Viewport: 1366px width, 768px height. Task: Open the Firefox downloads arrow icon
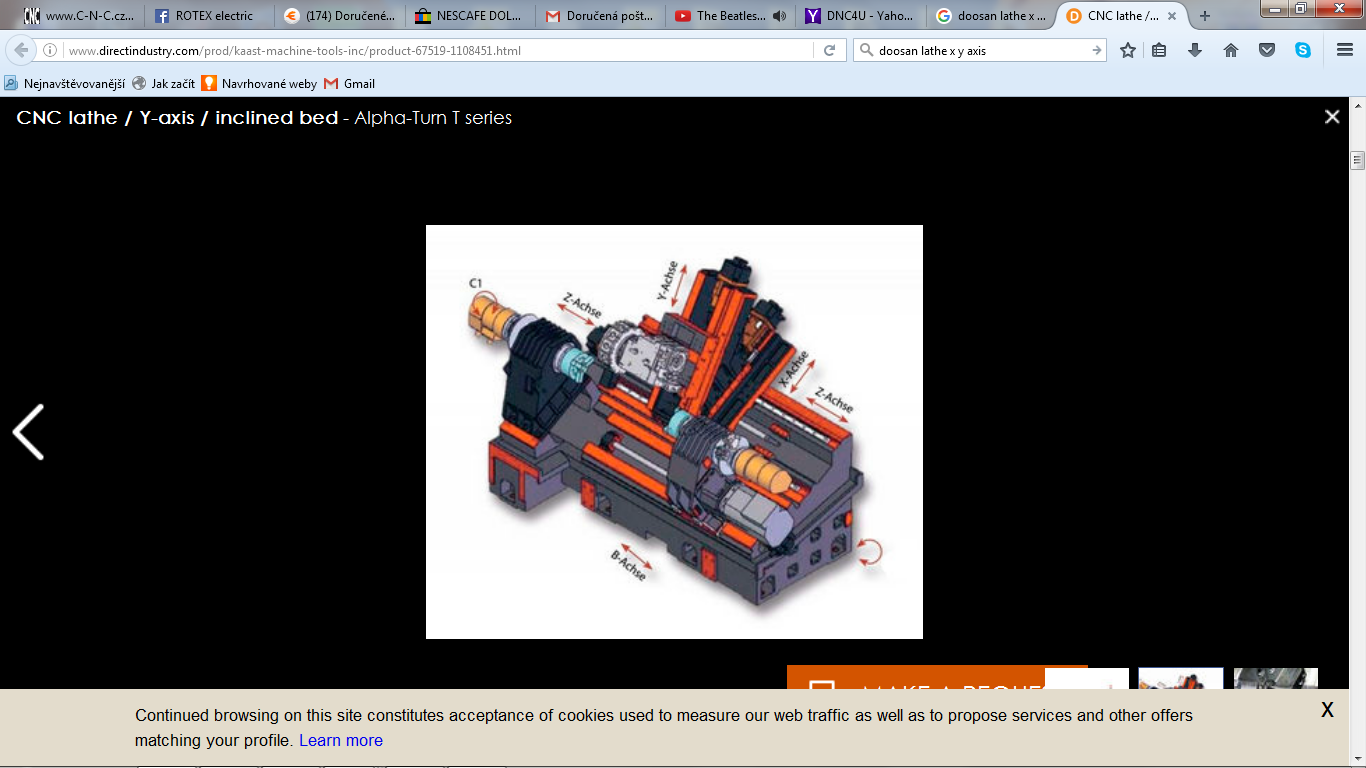click(1195, 50)
